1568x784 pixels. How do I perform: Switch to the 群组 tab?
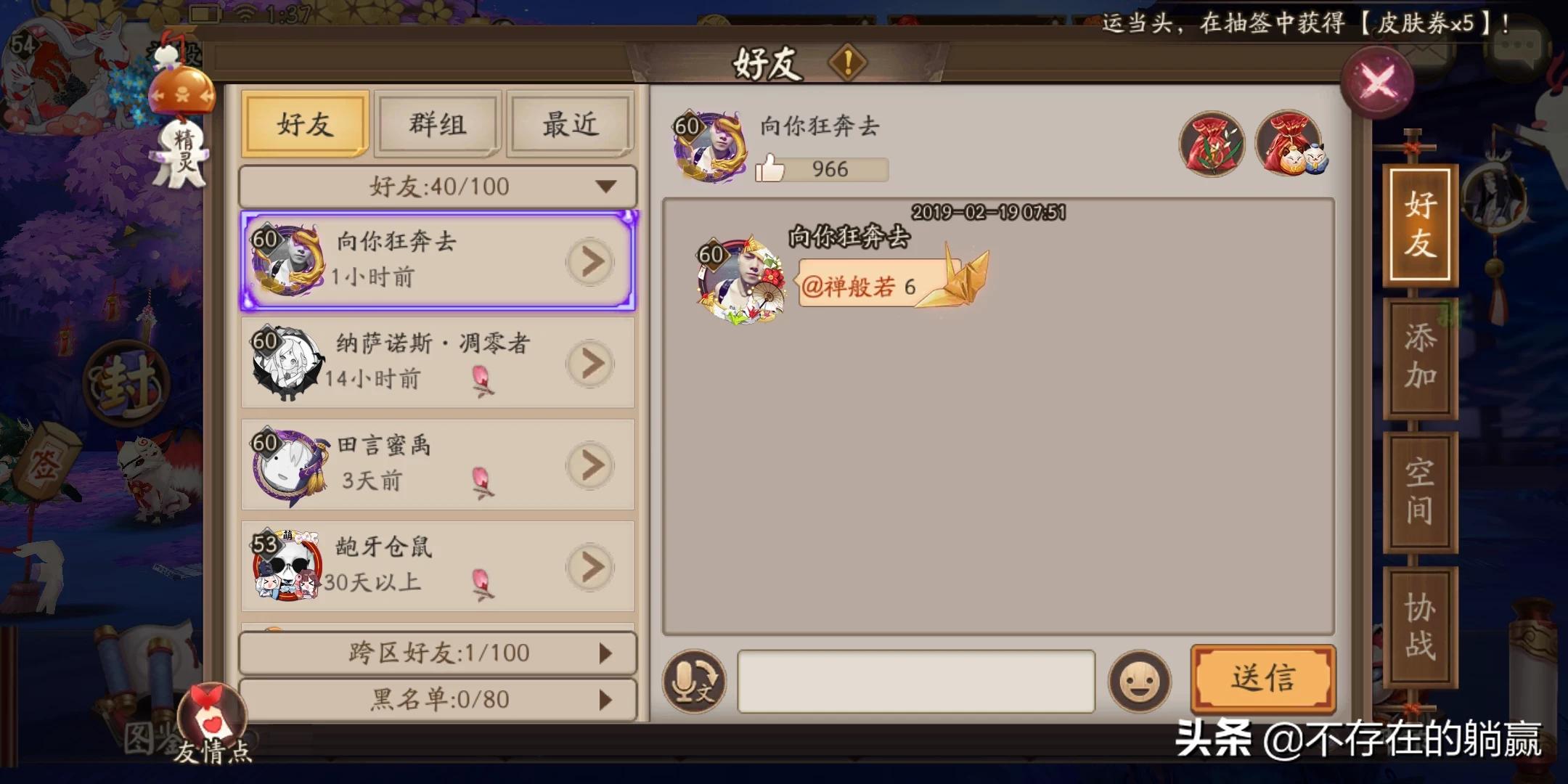click(437, 124)
